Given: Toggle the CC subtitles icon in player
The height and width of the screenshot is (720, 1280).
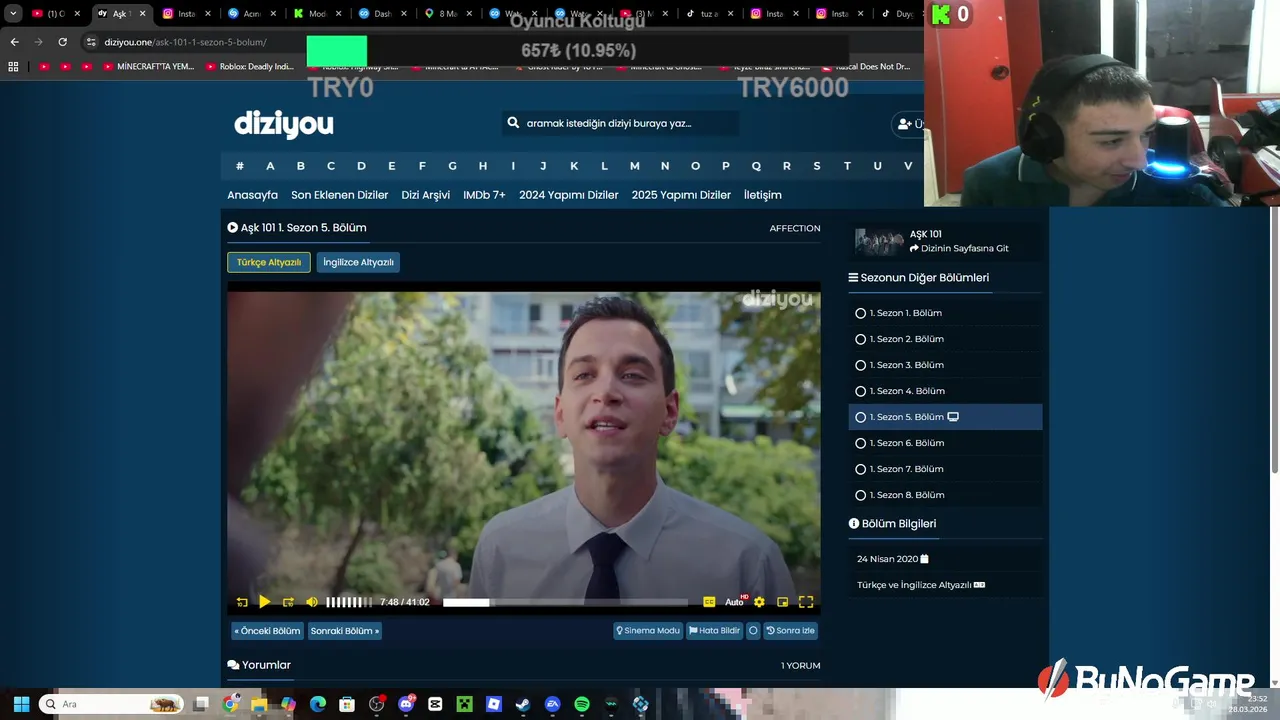Looking at the screenshot, I should [709, 602].
